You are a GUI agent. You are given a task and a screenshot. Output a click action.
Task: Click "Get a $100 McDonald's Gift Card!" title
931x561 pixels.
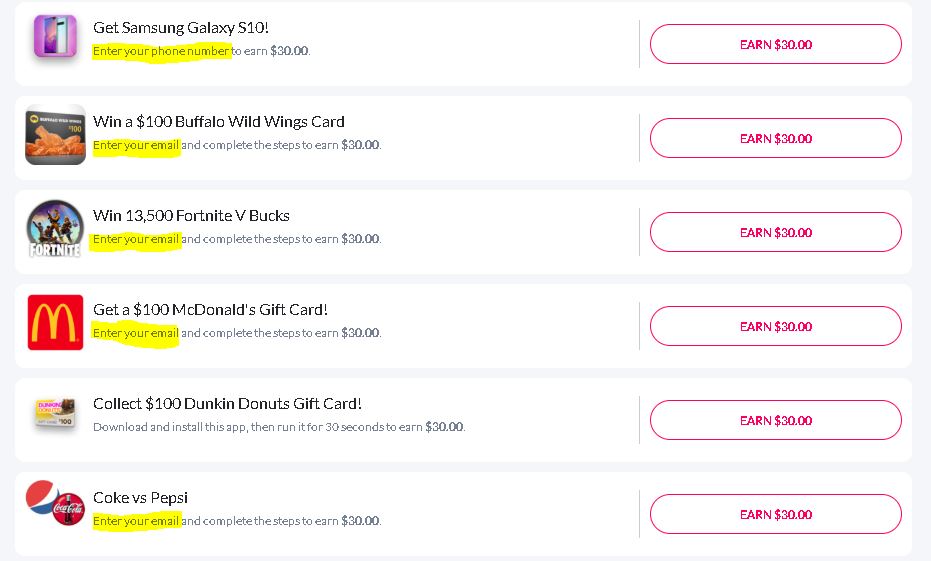(x=210, y=309)
